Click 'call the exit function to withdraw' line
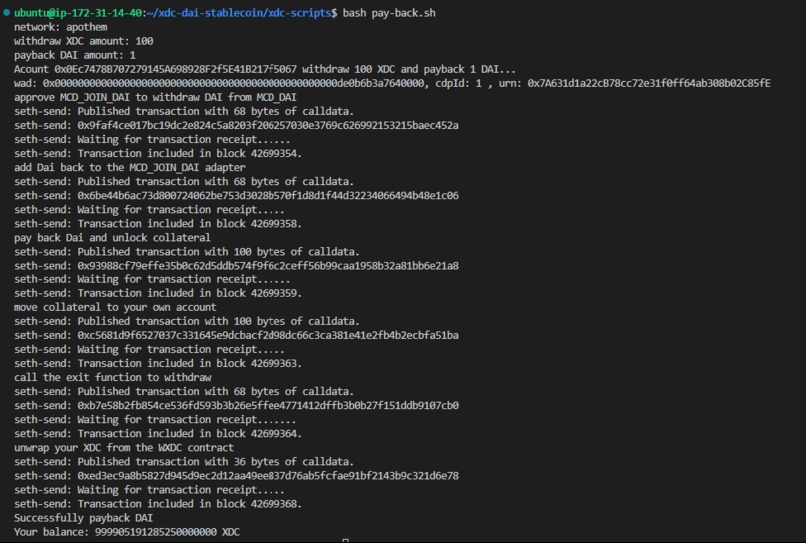Screen dimensions: 806x543 pyautogui.click(x=113, y=377)
